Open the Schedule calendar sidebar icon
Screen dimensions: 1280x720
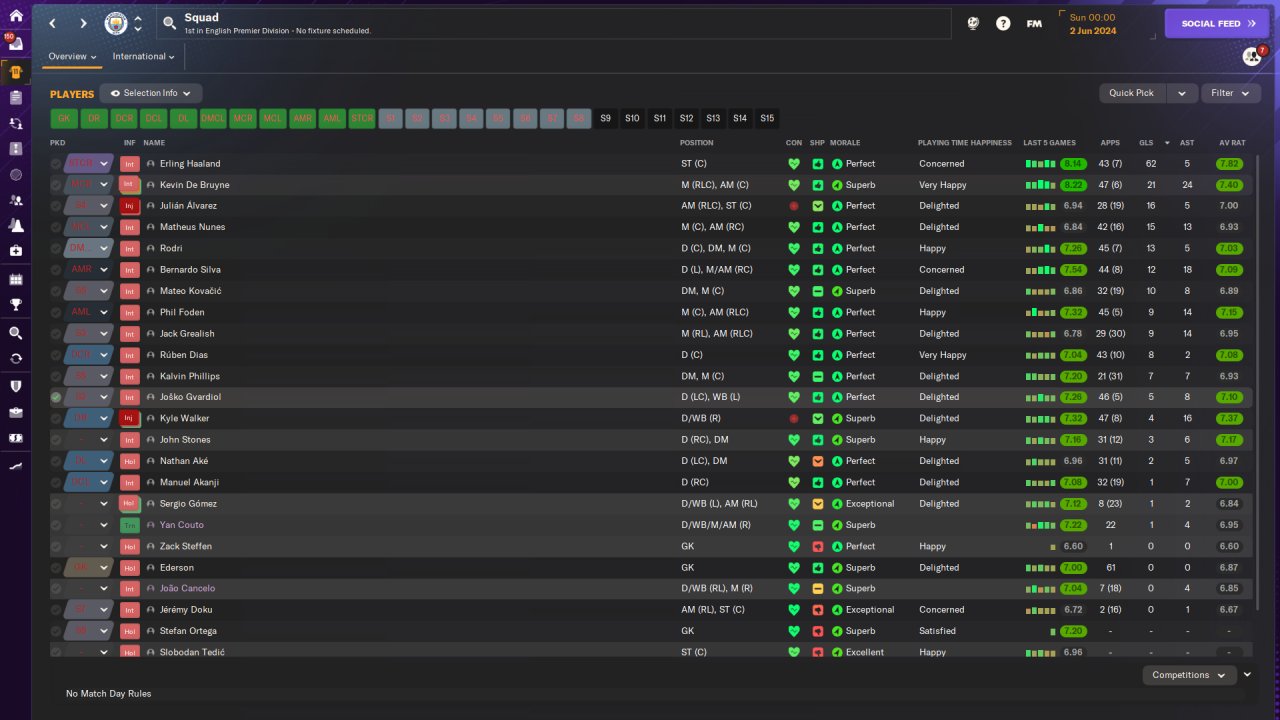pos(15,280)
